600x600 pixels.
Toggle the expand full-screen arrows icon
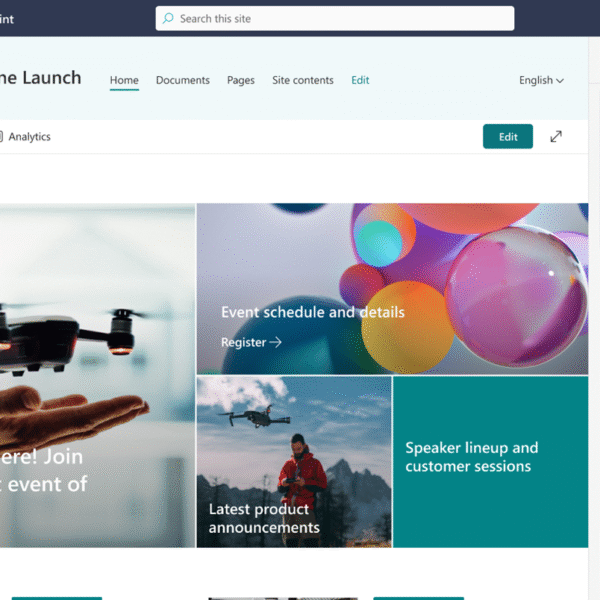coord(556,137)
